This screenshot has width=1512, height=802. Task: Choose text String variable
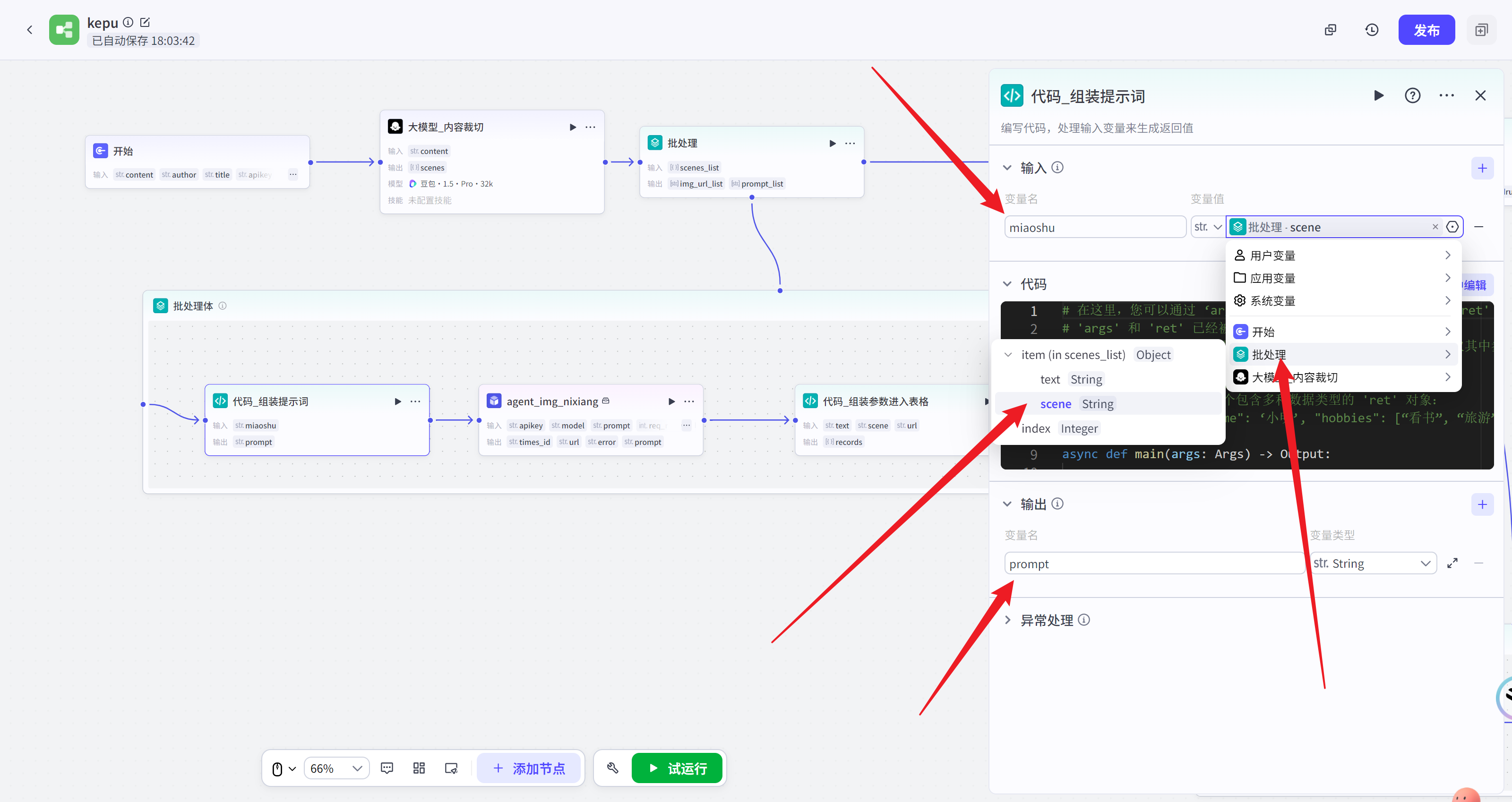pos(1108,380)
